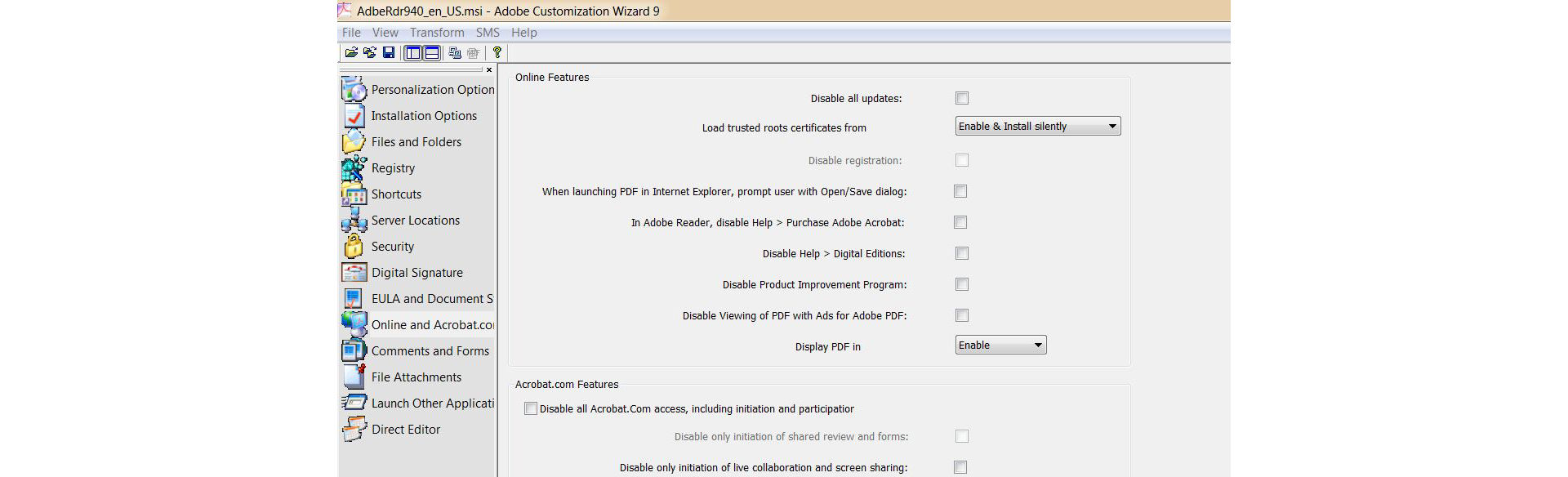Open Personalization Options via its sidebar icon
The image size is (1568, 477).
[354, 89]
